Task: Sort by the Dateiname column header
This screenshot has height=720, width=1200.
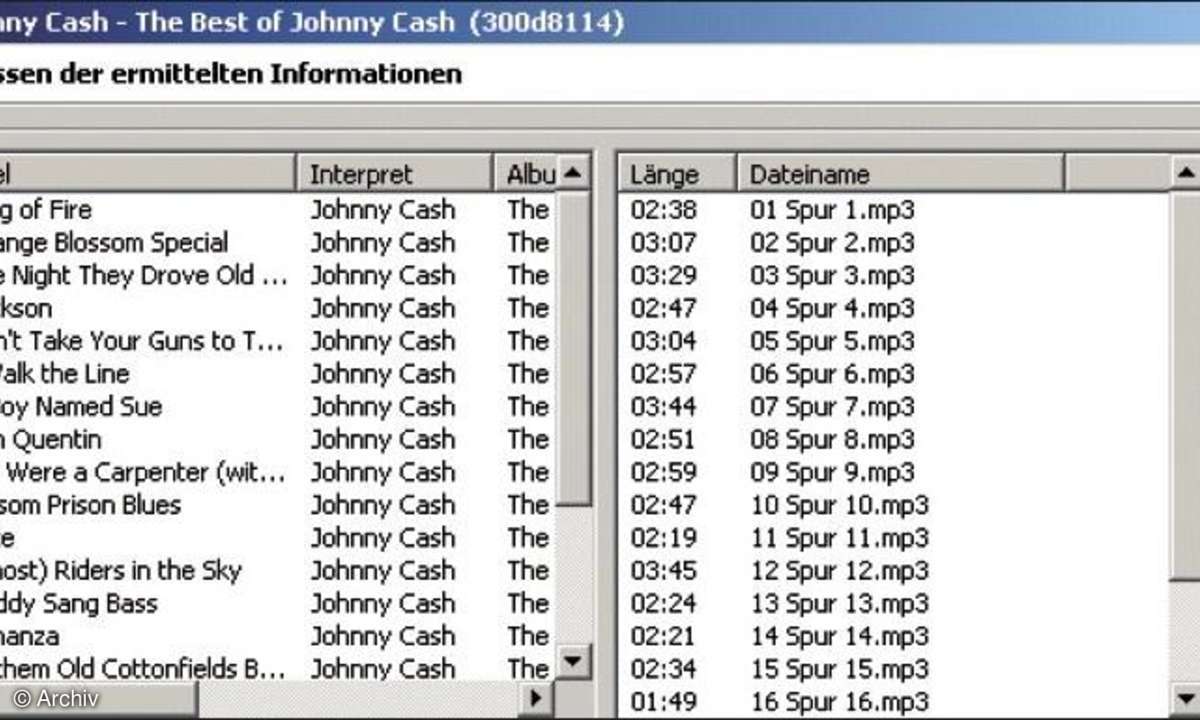Action: point(901,174)
